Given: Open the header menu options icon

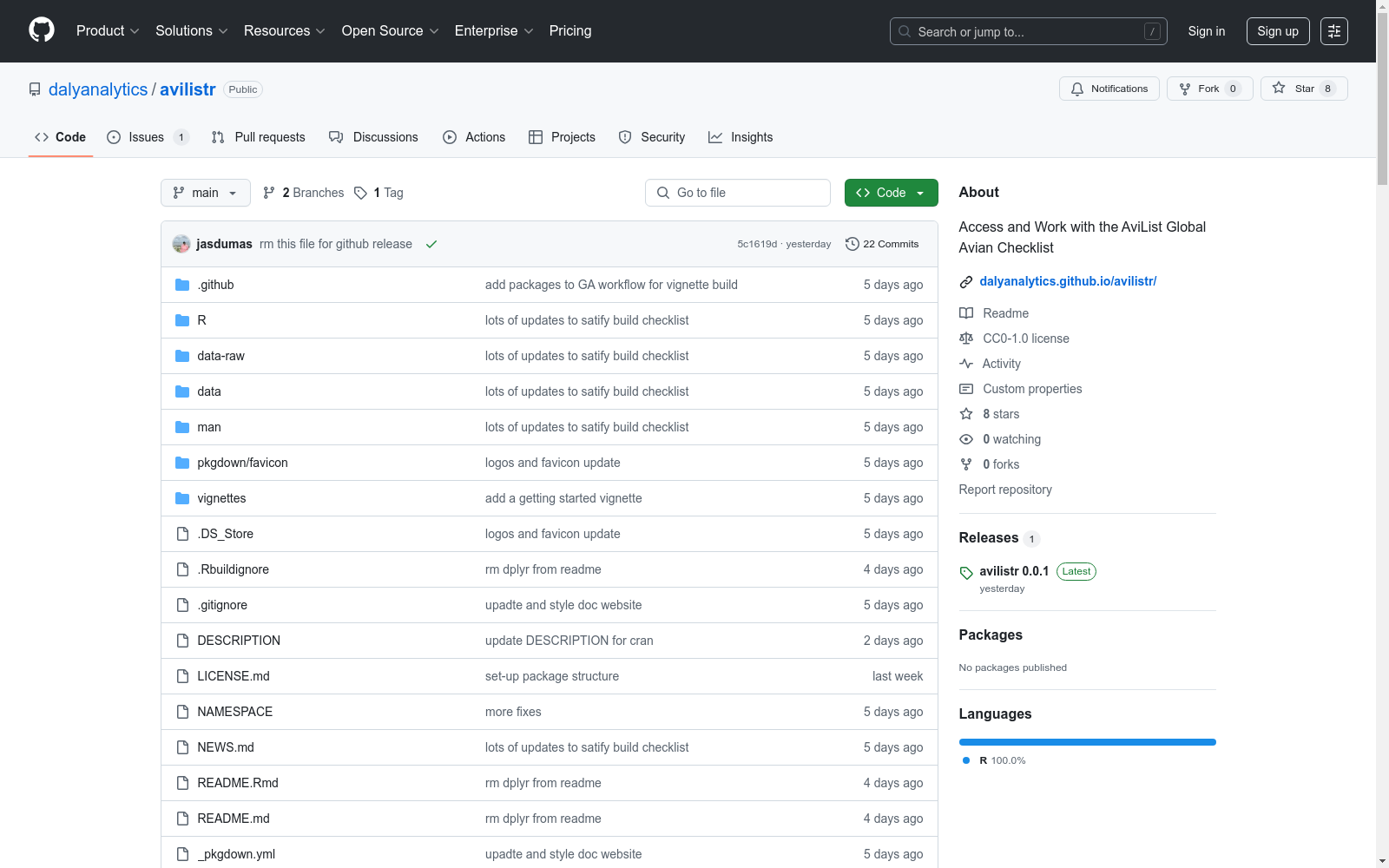Looking at the screenshot, I should click(x=1334, y=31).
